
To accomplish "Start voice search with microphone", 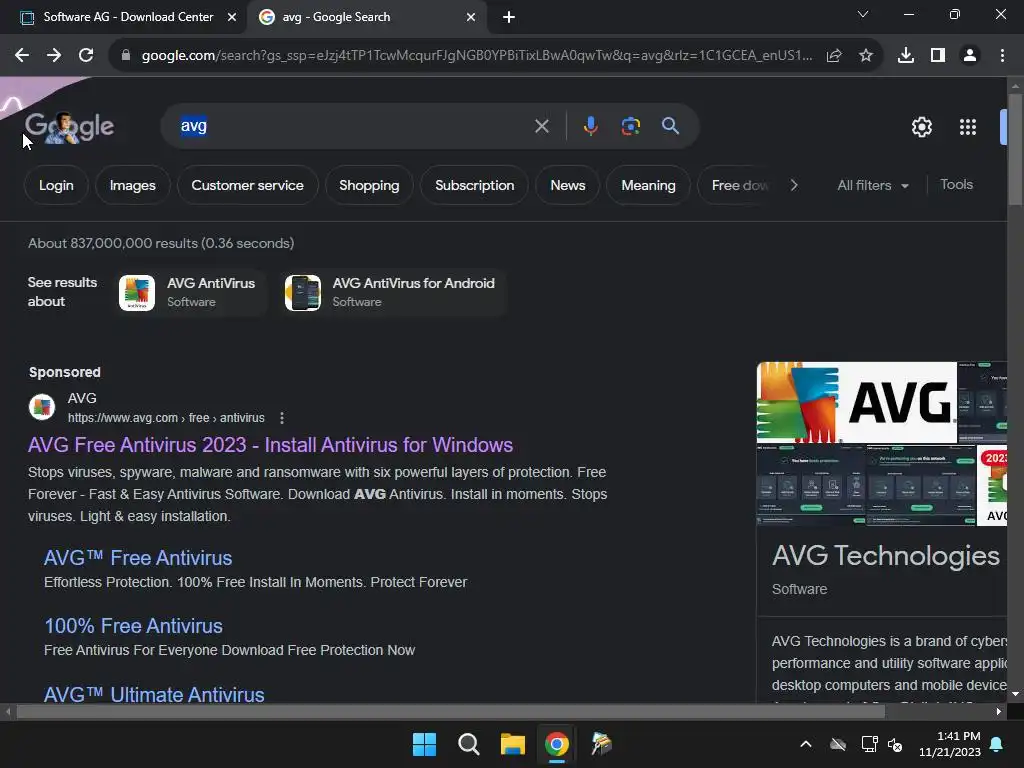I will point(590,126).
